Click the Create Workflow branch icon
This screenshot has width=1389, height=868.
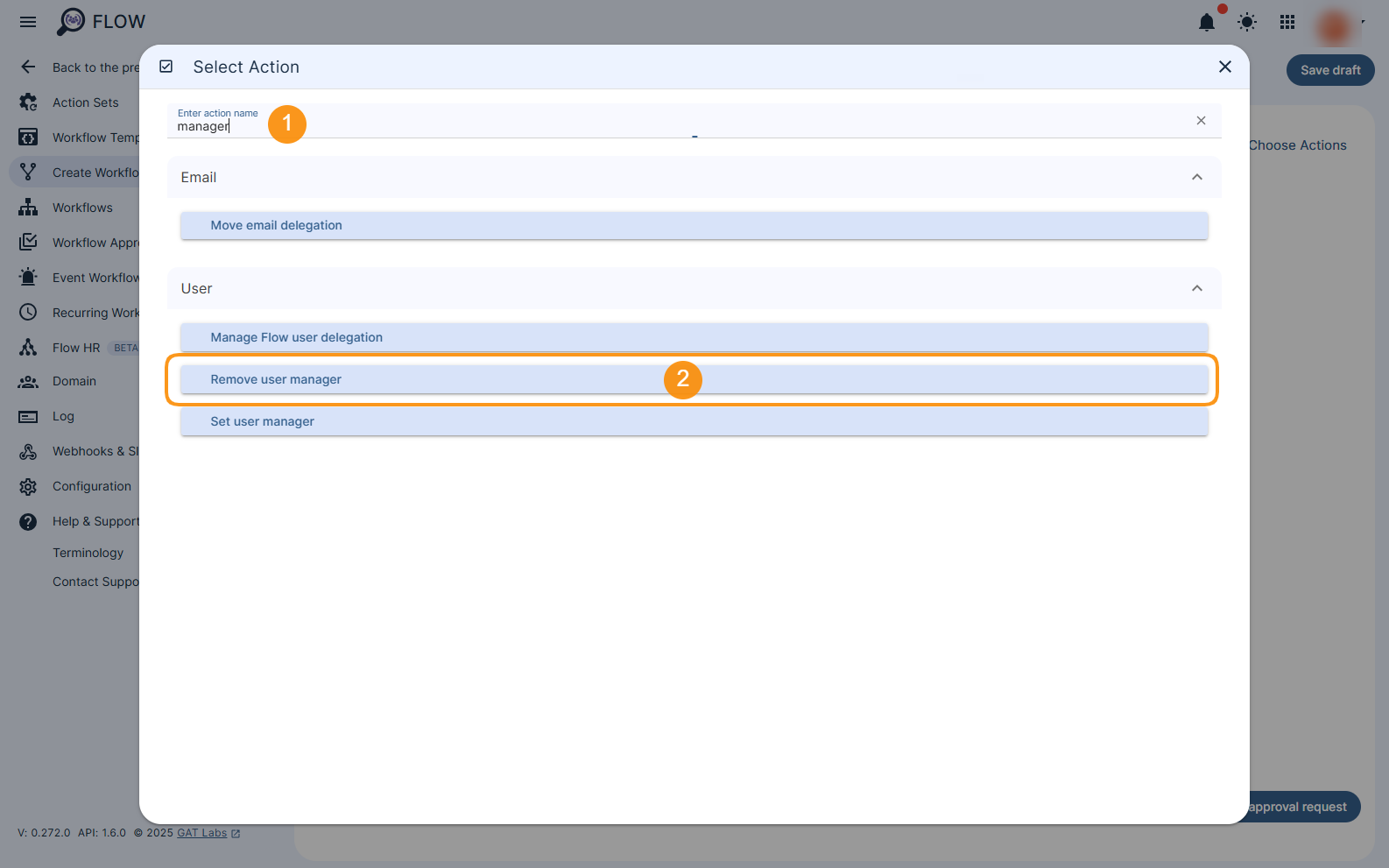pos(28,173)
